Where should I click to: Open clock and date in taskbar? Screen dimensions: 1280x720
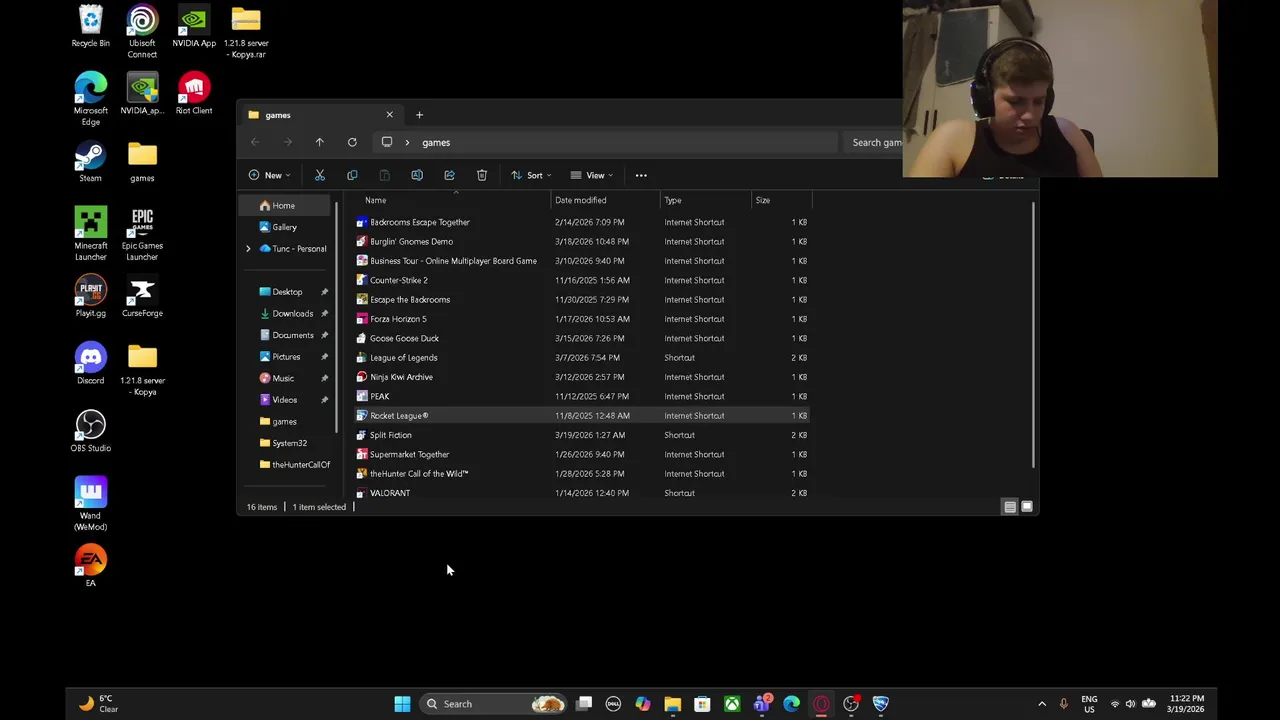pyautogui.click(x=1186, y=704)
